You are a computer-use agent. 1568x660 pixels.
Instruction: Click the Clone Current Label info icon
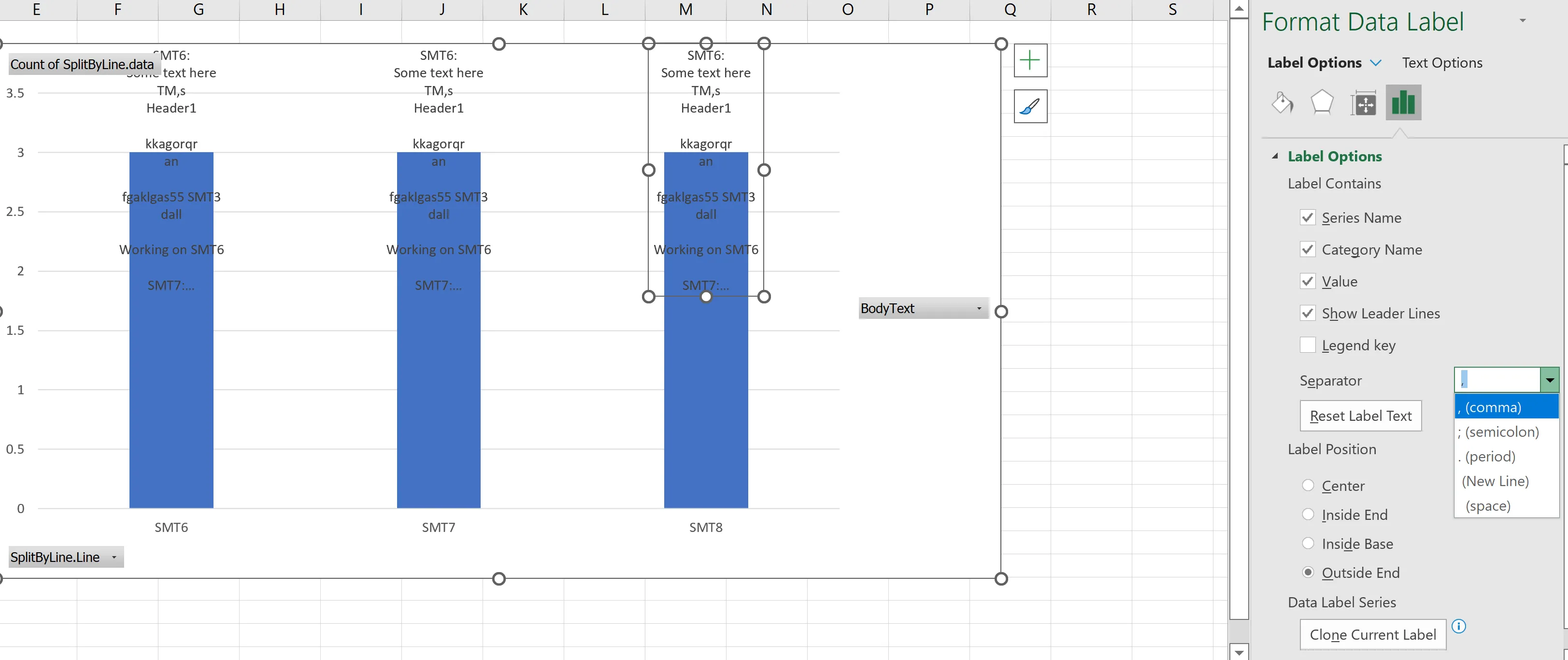(1458, 626)
